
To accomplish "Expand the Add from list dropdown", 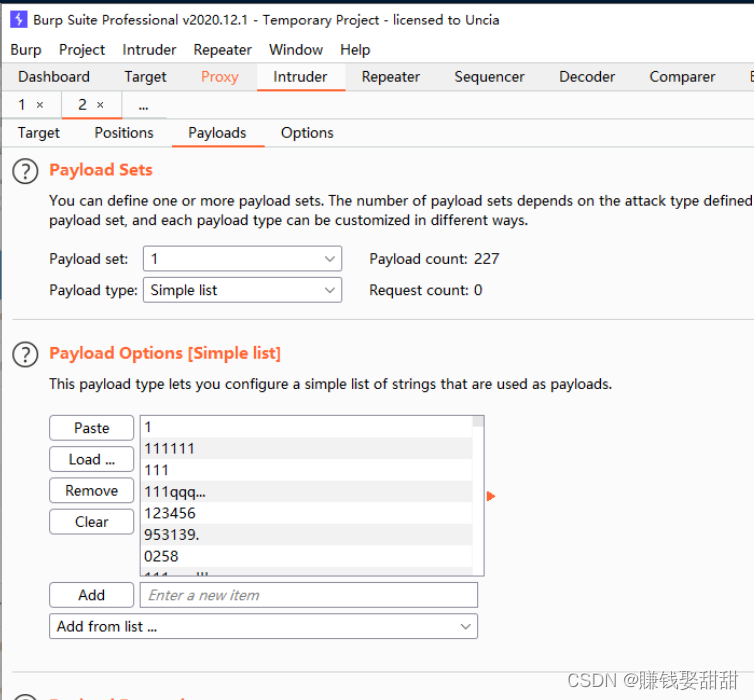I will coord(263,626).
